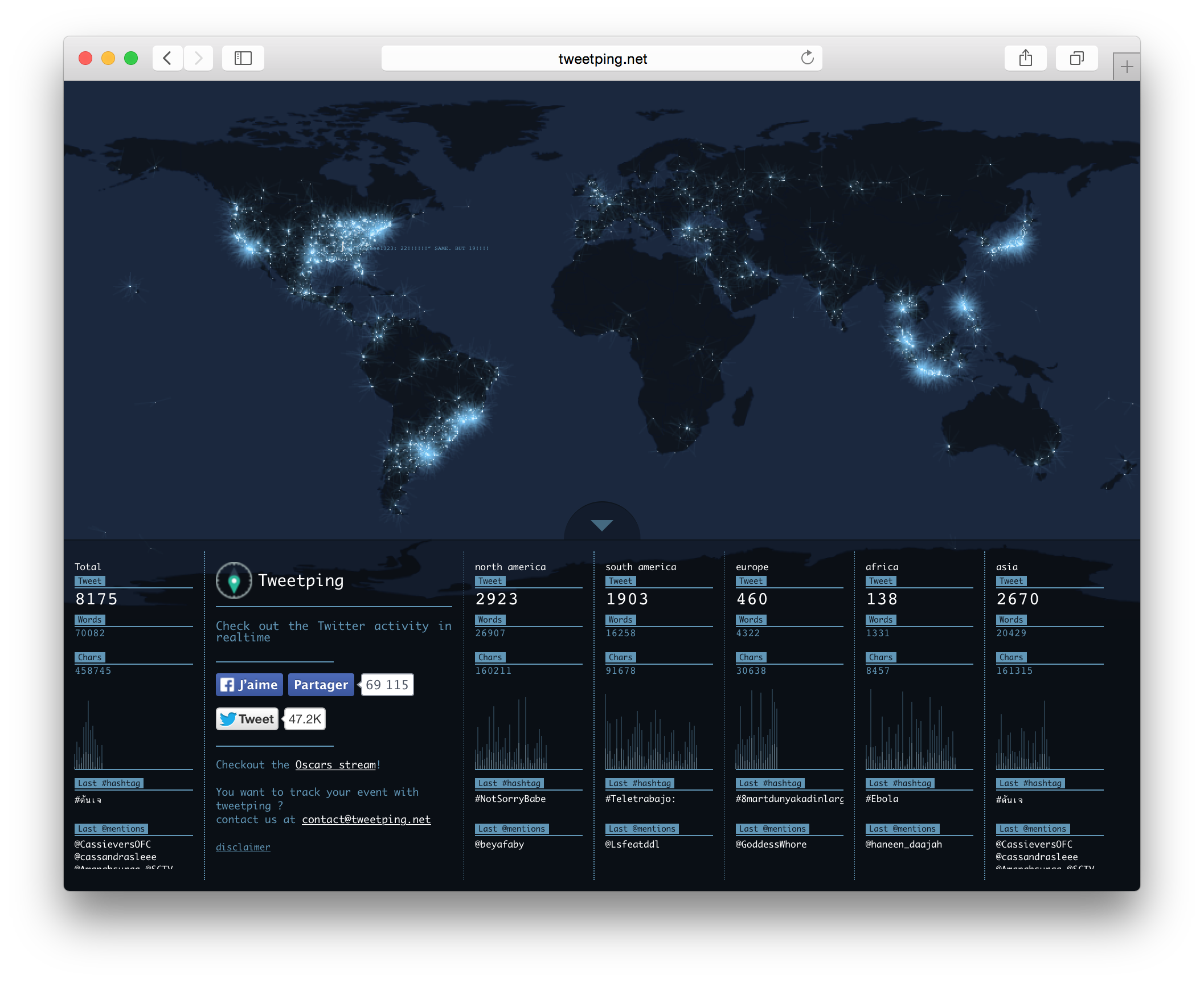The width and height of the screenshot is (1204, 982).
Task: Click the north america column heading
Action: click(510, 567)
